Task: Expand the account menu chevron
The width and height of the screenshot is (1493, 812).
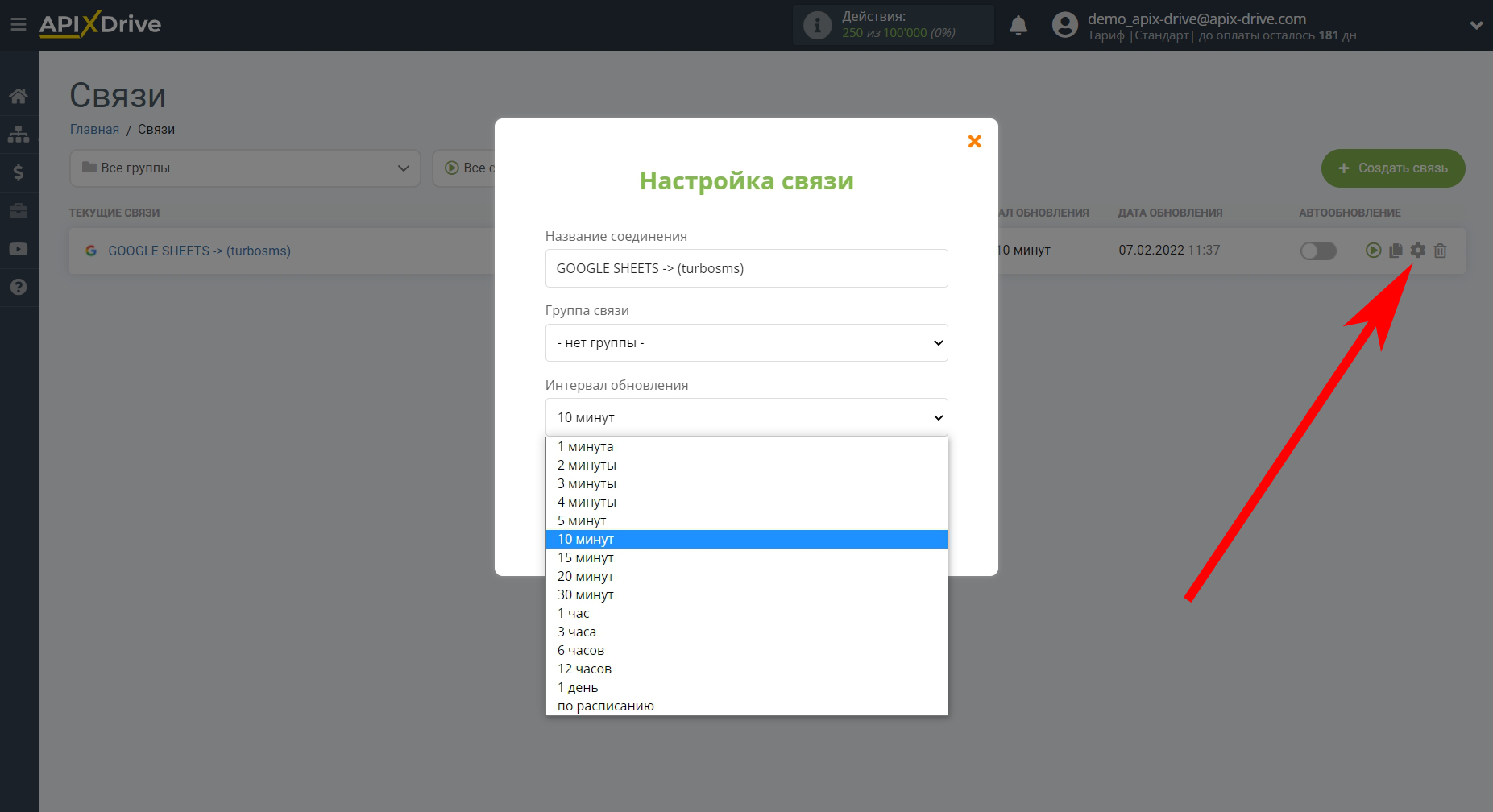Action: click(1476, 25)
